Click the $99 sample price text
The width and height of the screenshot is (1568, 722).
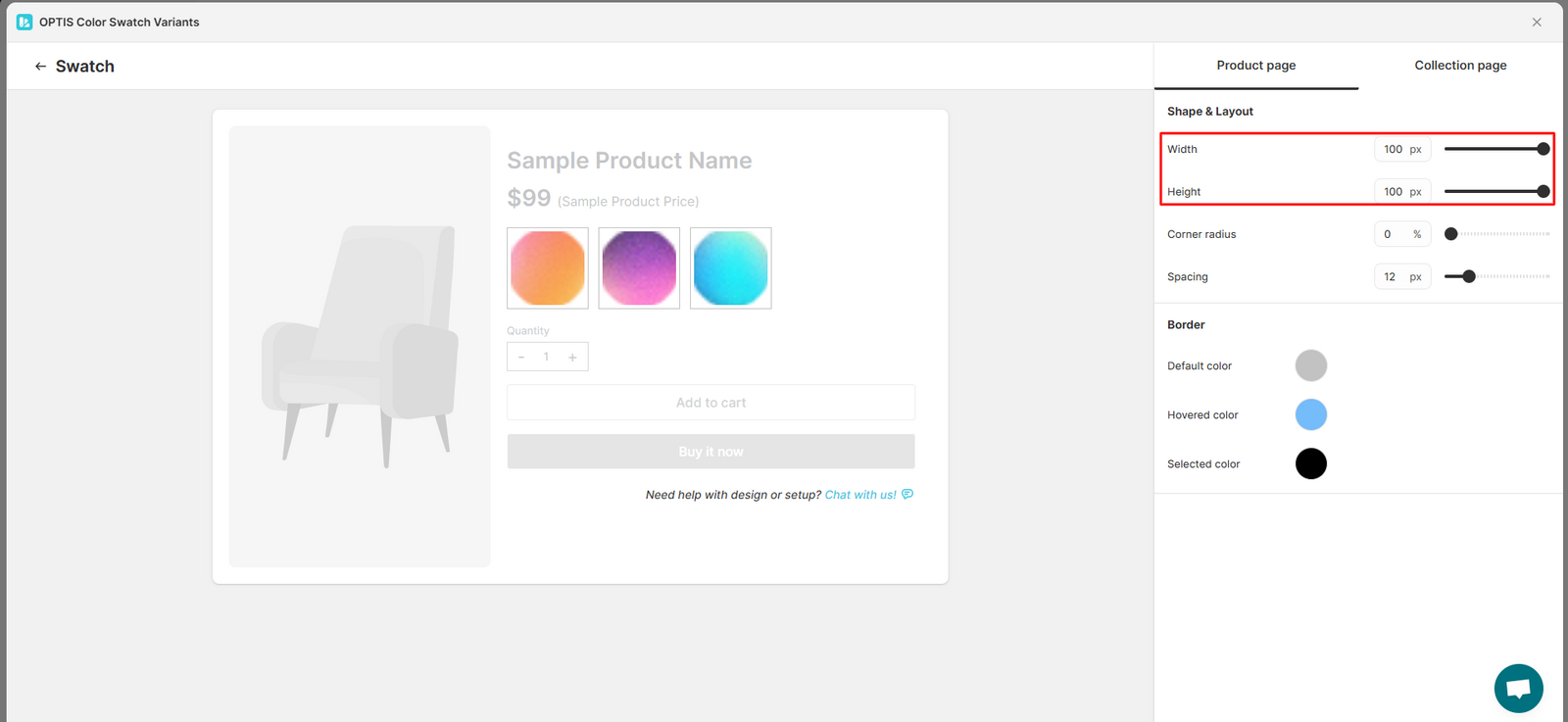pos(529,198)
